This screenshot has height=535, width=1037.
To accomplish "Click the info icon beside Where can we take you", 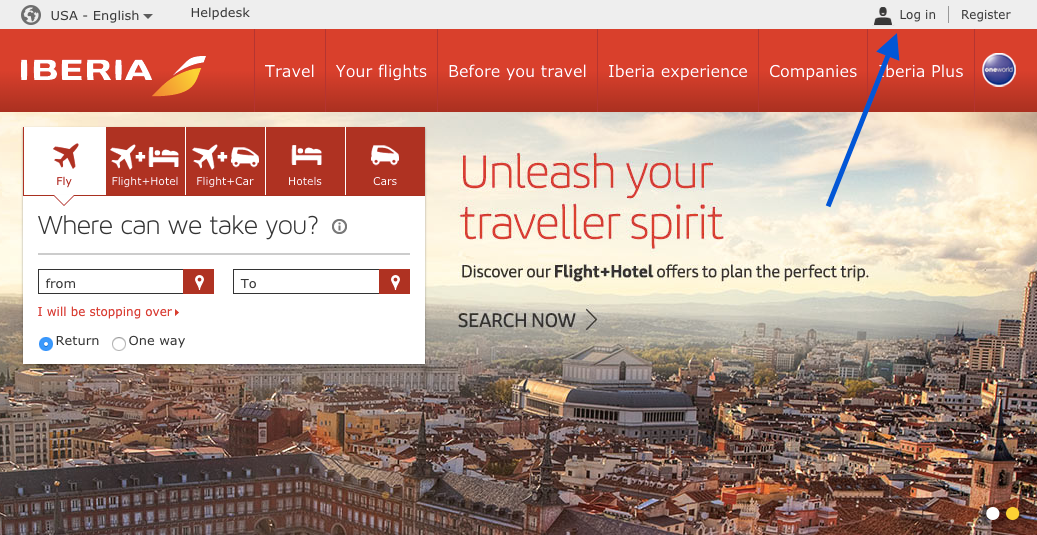I will click(339, 227).
